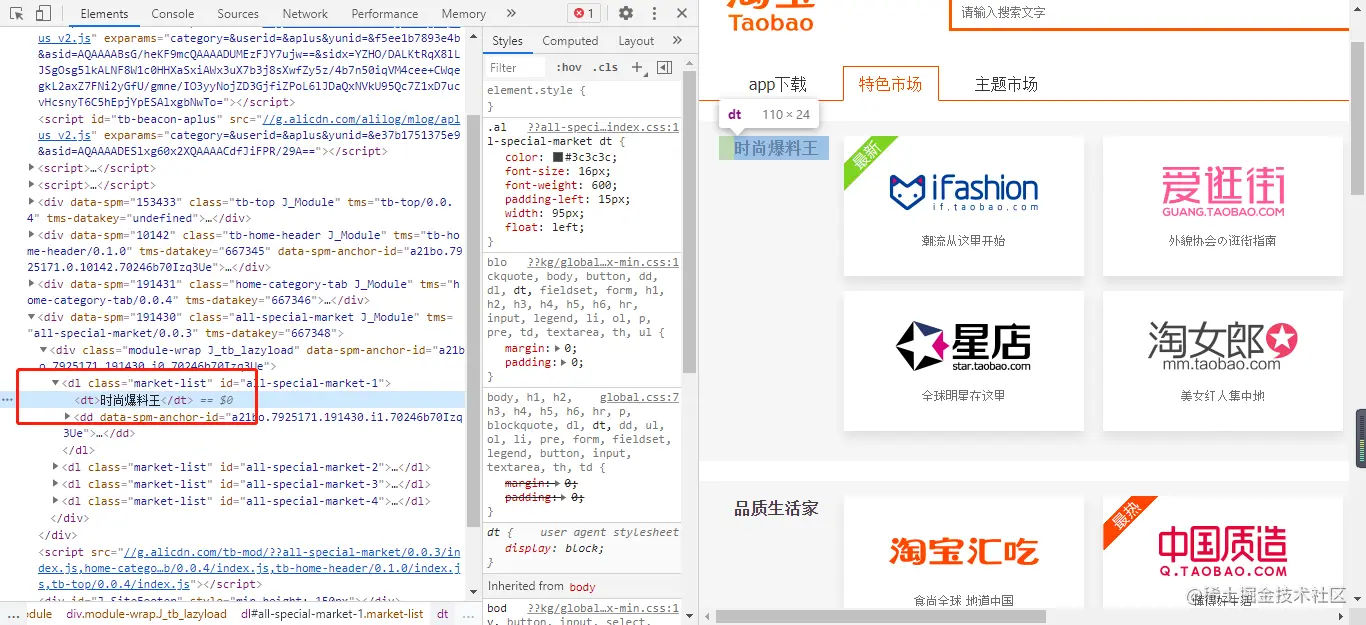This screenshot has height=625, width=1366.
Task: Show more DevTools tabs chevron
Action: tap(511, 13)
